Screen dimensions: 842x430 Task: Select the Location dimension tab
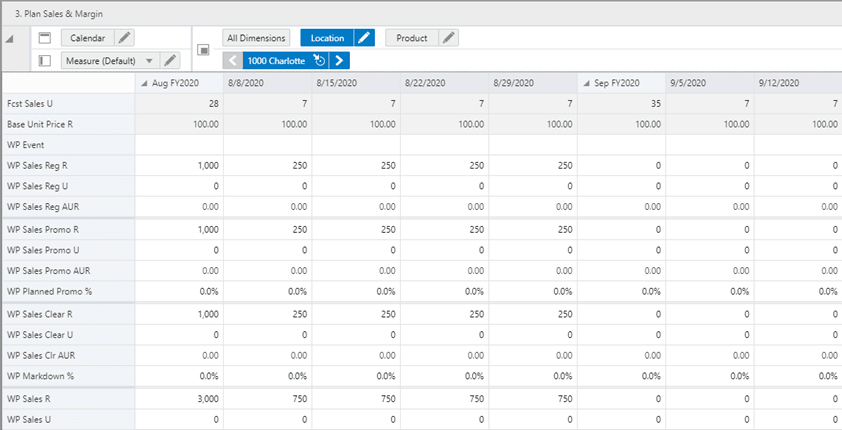coord(327,38)
